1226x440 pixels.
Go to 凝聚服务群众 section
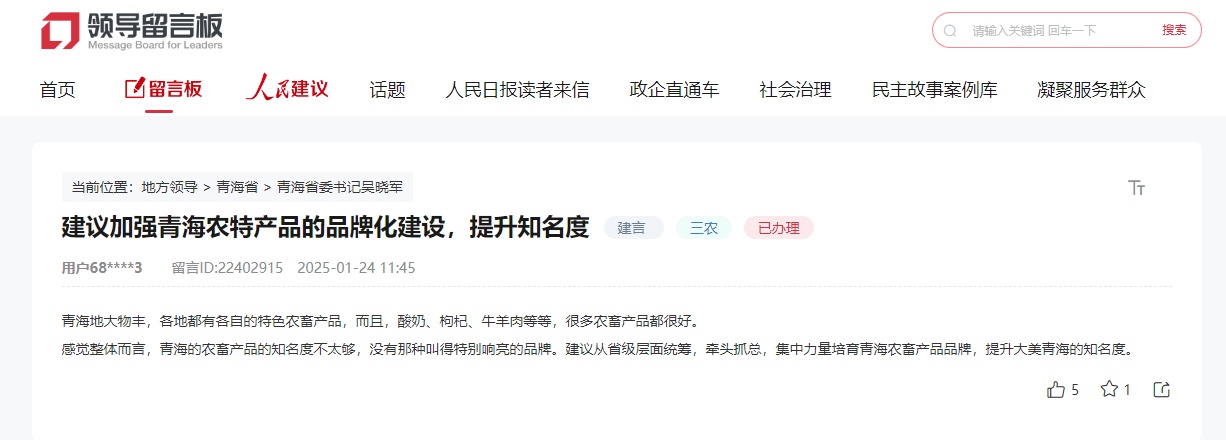pyautogui.click(x=1092, y=90)
